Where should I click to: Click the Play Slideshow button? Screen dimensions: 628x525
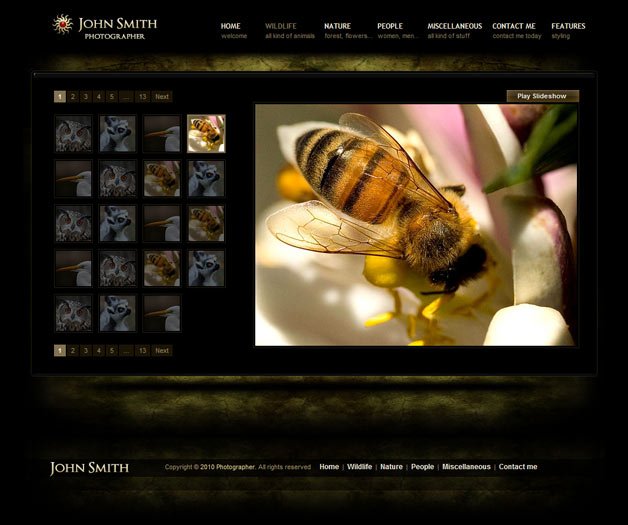542,96
